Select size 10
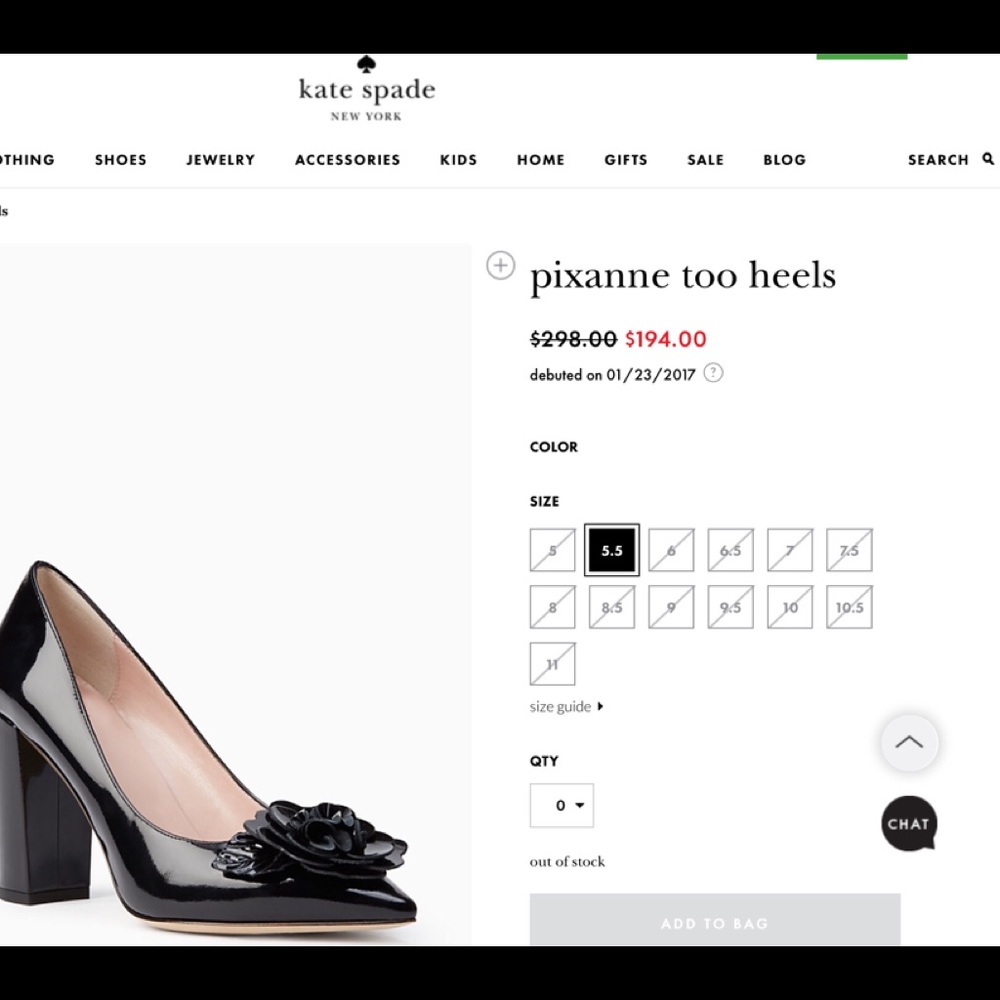 pyautogui.click(x=790, y=607)
